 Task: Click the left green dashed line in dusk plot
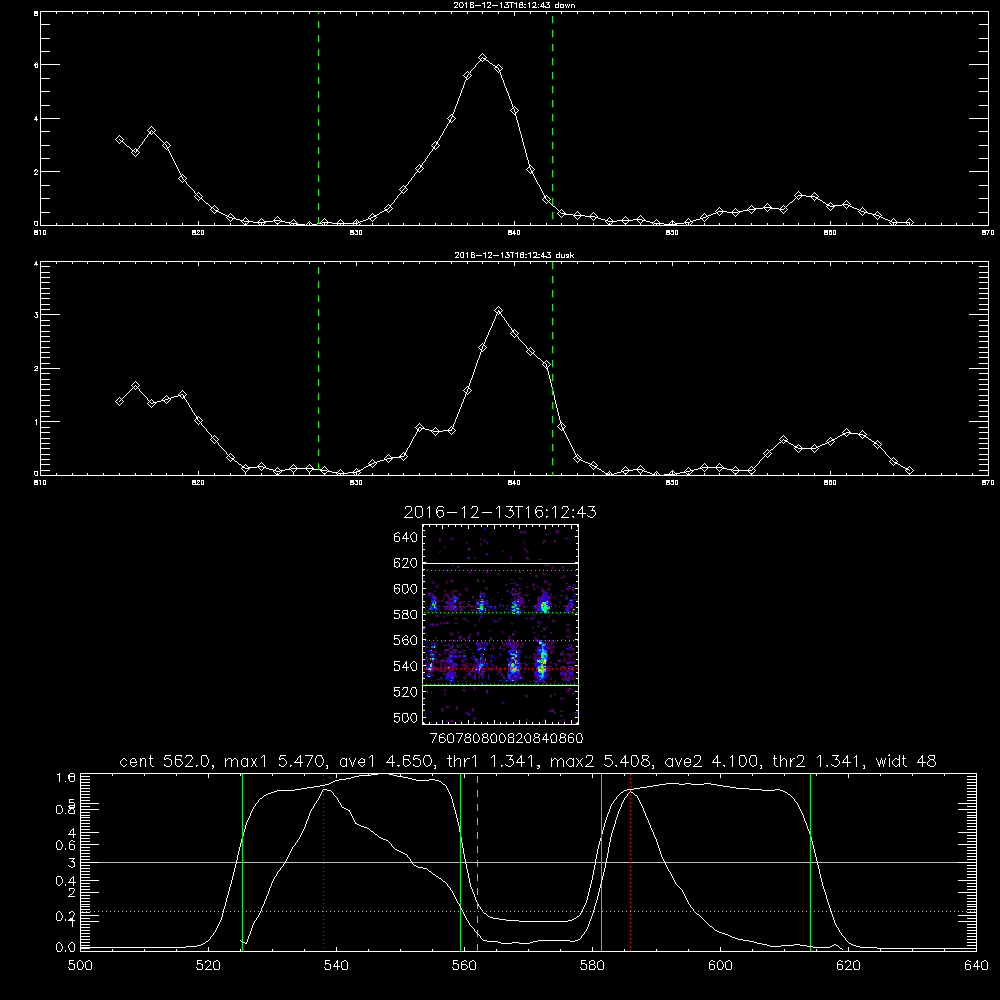pos(318,369)
